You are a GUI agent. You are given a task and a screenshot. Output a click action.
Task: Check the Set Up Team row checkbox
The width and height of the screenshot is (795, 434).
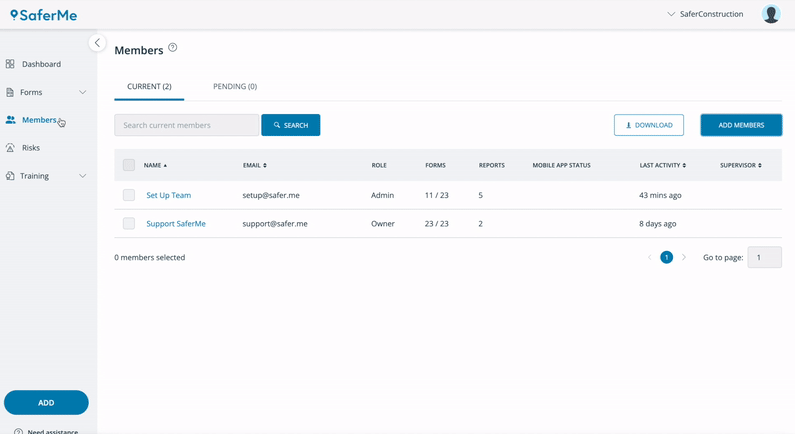coord(129,195)
